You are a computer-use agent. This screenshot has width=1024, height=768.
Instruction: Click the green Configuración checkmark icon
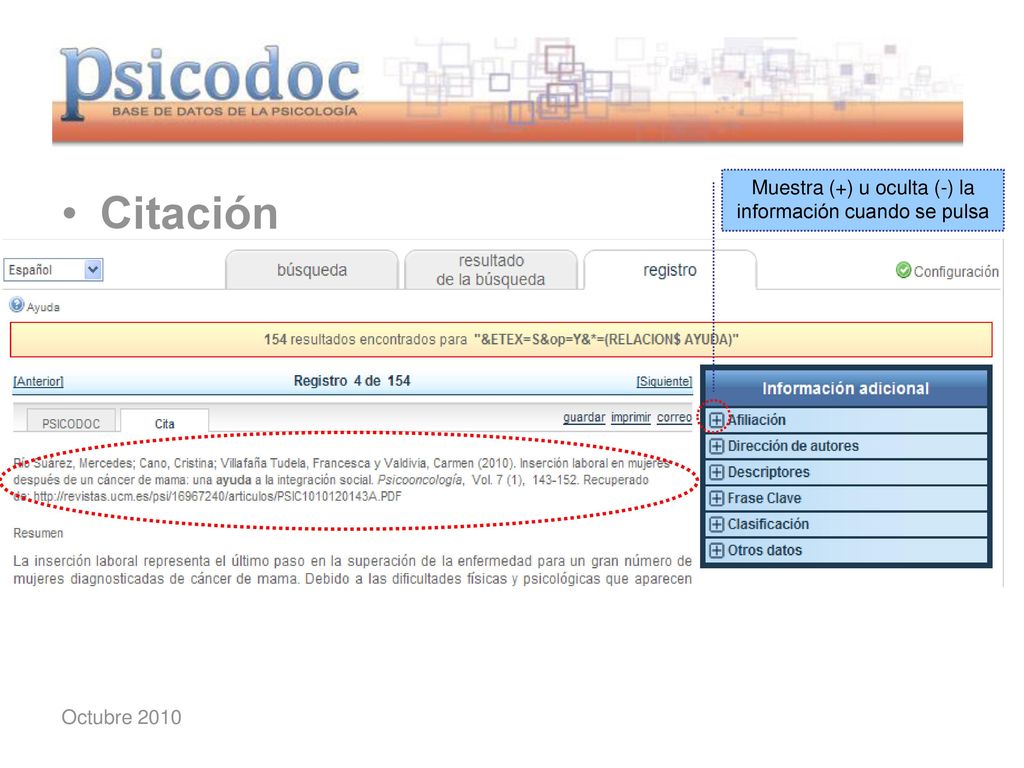coord(903,270)
